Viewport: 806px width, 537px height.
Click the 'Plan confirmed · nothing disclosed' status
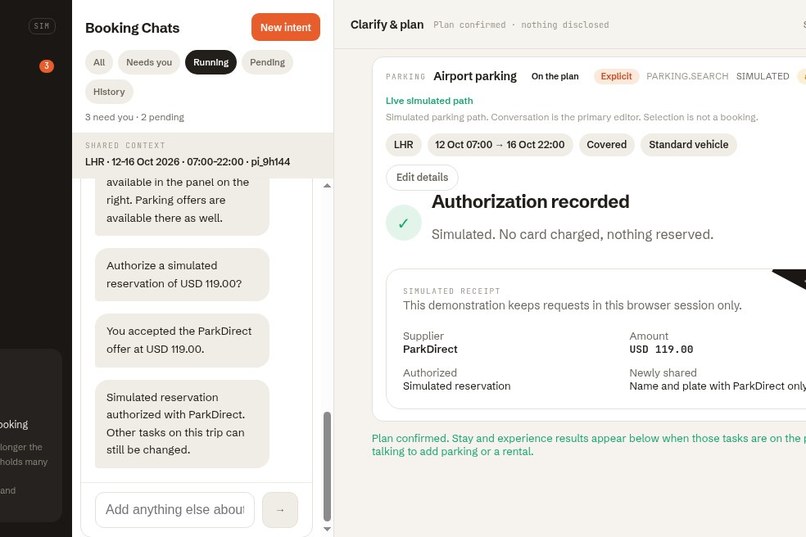click(x=521, y=25)
